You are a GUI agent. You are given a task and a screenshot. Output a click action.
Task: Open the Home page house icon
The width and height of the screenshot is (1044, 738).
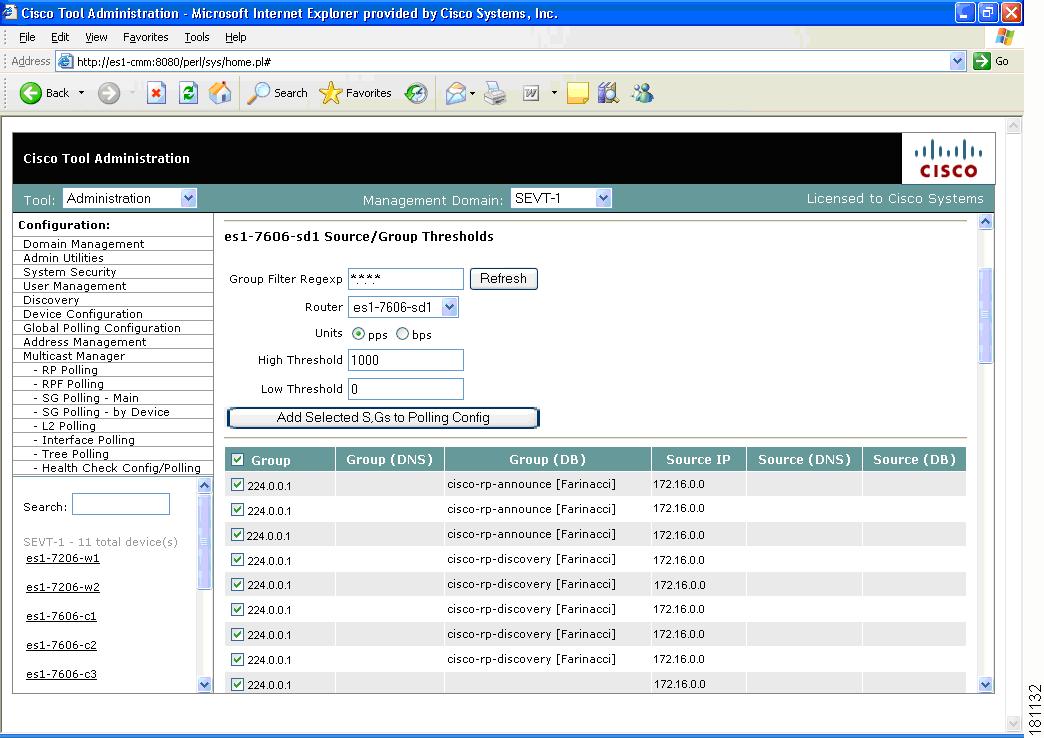tap(220, 93)
